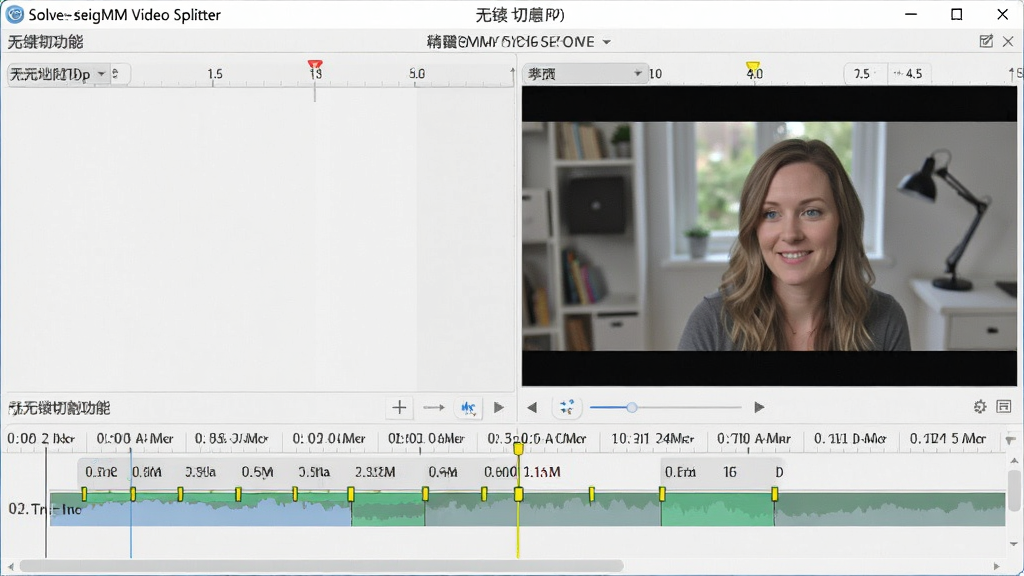Click the play arrow right of the preview slider
The width and height of the screenshot is (1024, 576).
point(759,408)
